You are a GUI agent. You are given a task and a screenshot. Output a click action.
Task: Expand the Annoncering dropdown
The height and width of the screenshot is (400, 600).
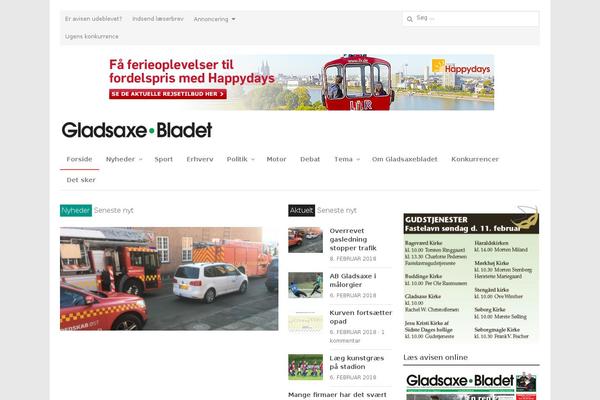[x=214, y=19]
